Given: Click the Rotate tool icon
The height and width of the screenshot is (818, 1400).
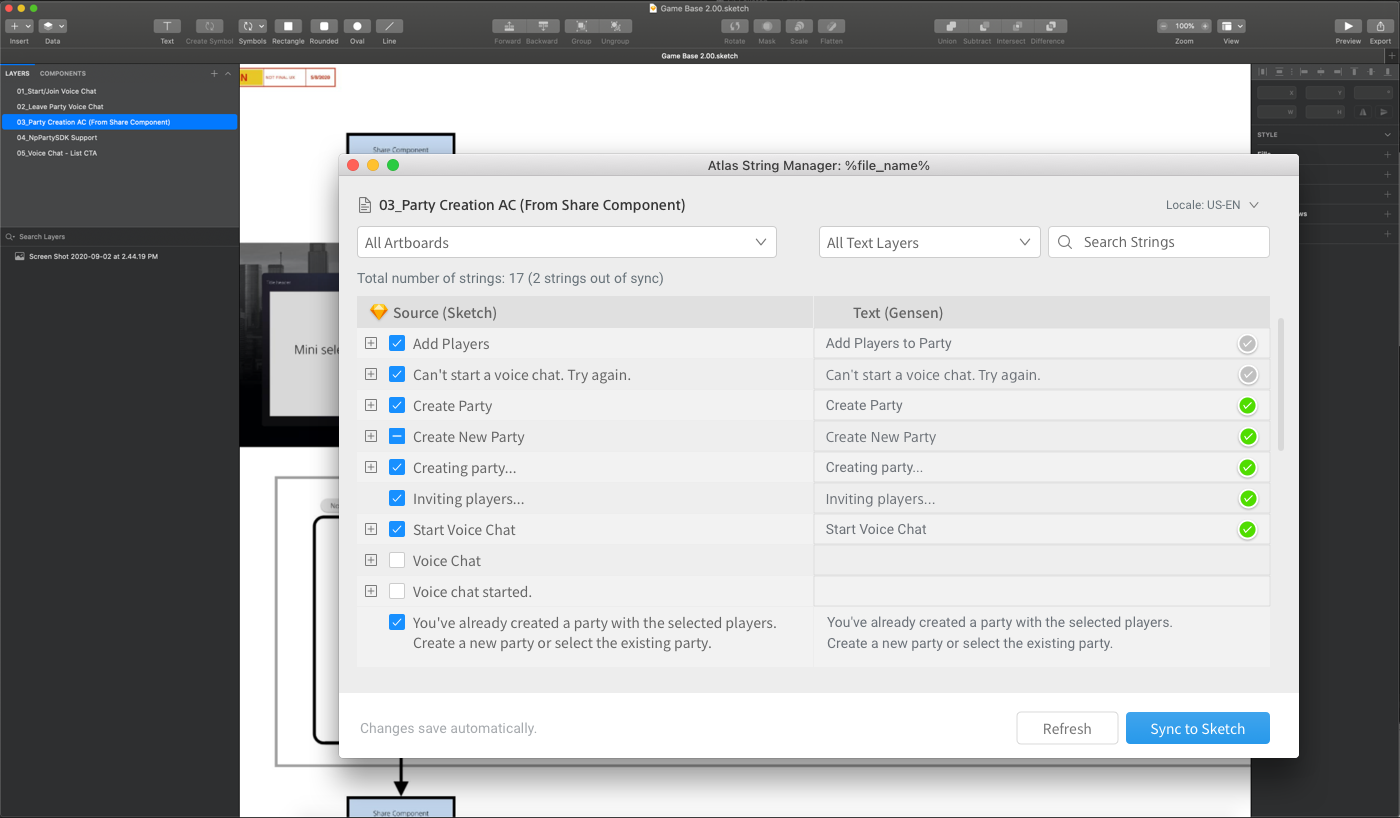Looking at the screenshot, I should (x=735, y=26).
